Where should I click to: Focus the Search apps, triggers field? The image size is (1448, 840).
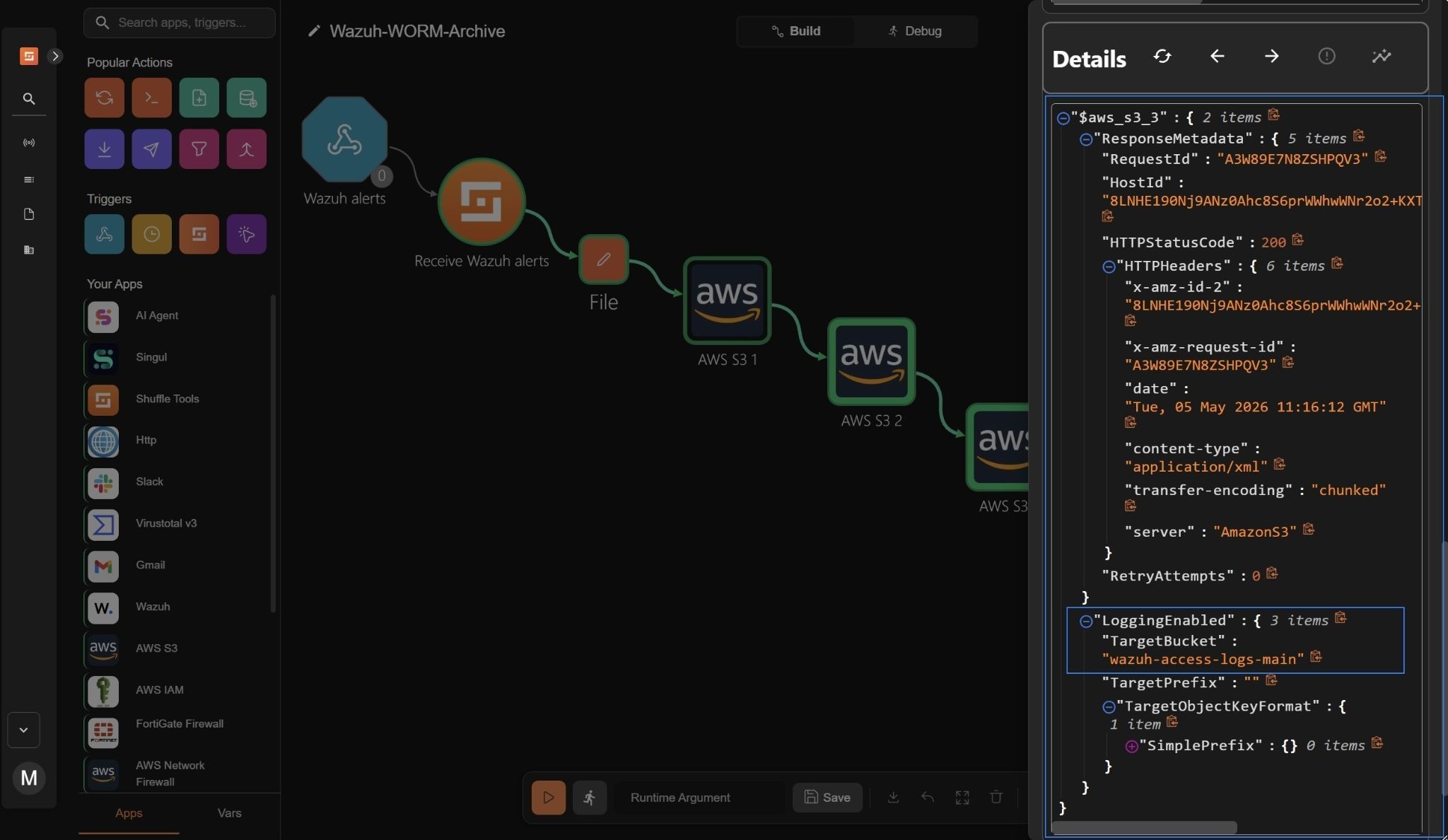(x=180, y=23)
